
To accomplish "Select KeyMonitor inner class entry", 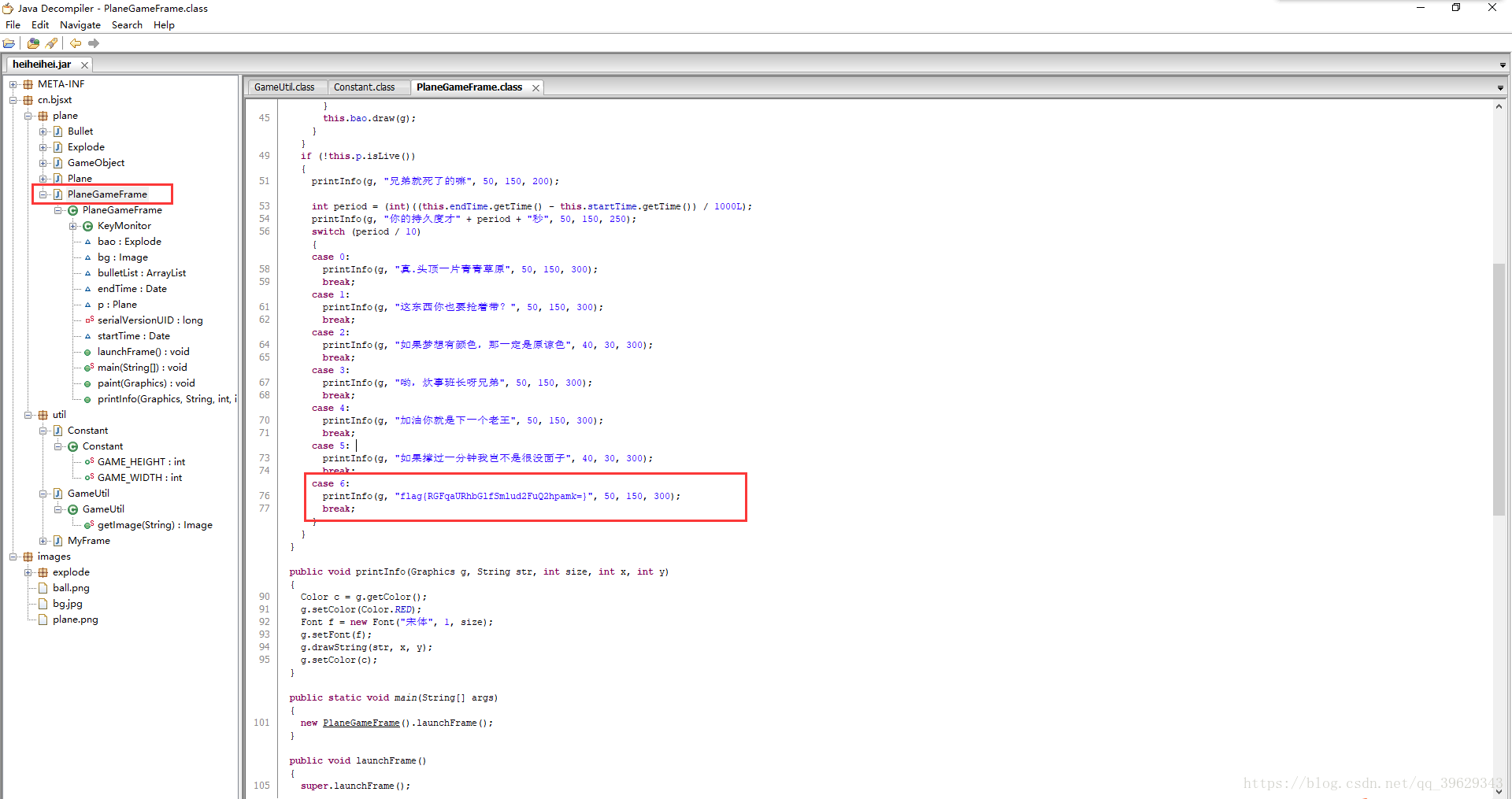I will pos(124,226).
